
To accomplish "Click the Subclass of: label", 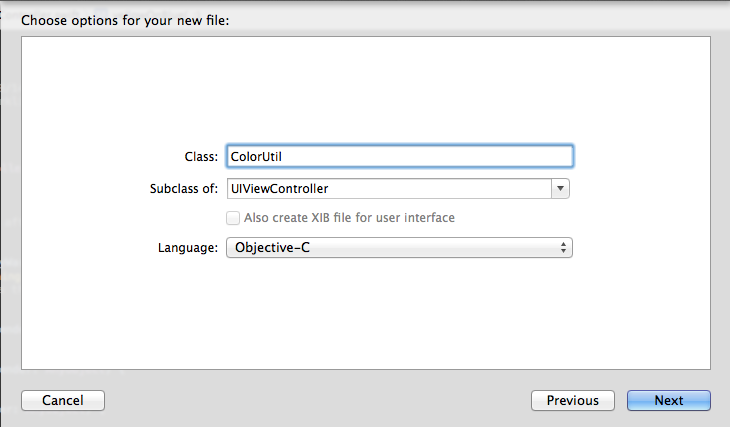I will [184, 189].
